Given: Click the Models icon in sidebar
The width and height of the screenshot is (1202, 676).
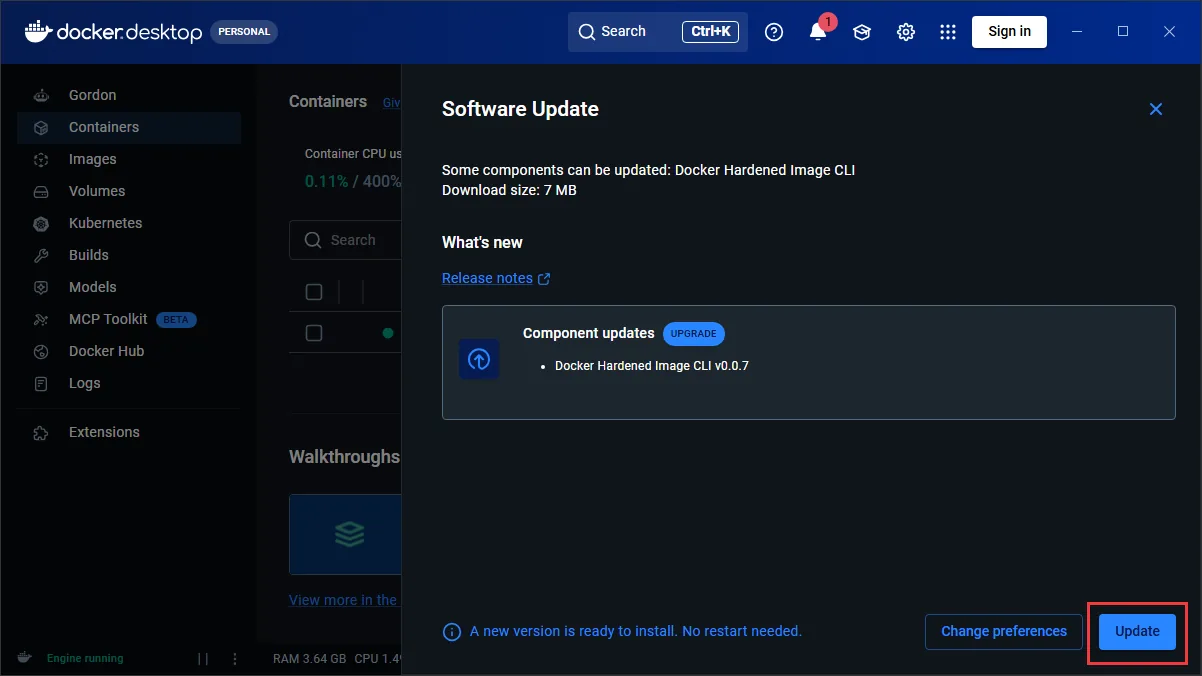Looking at the screenshot, I should pos(41,287).
